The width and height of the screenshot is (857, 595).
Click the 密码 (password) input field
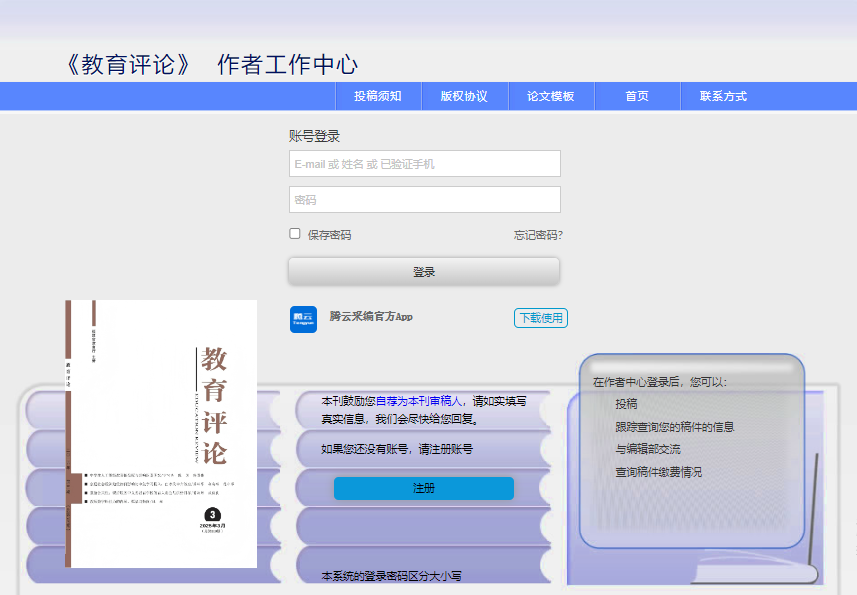click(424, 199)
